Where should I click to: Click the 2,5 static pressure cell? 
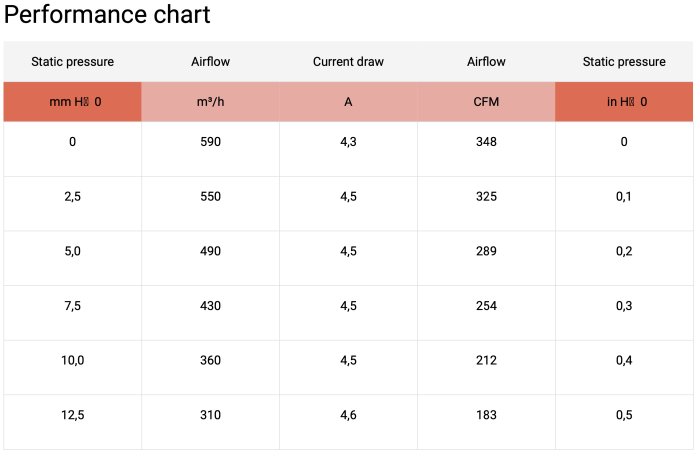(72, 197)
